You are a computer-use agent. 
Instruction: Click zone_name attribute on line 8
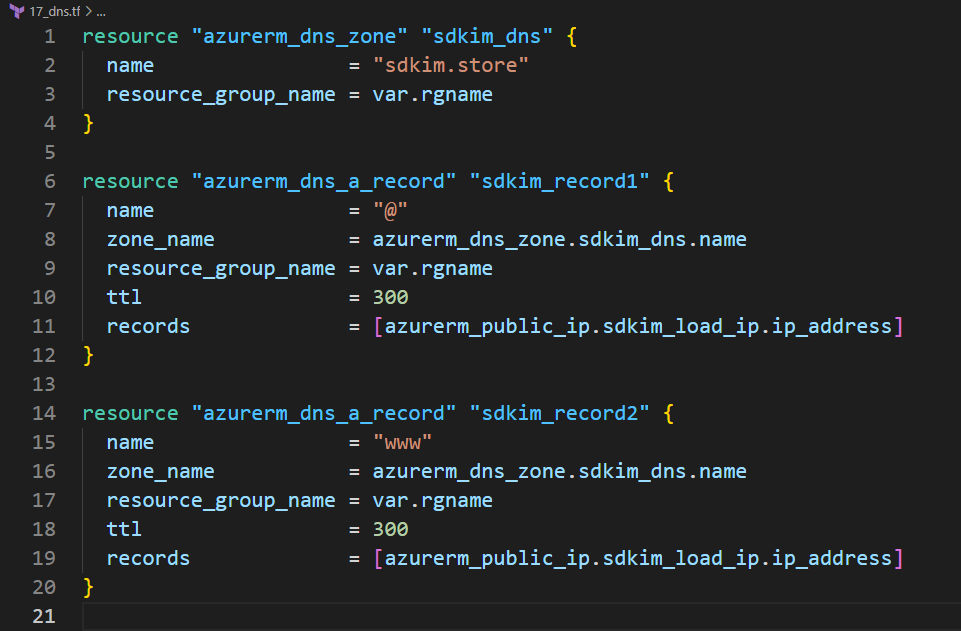[x=161, y=240]
